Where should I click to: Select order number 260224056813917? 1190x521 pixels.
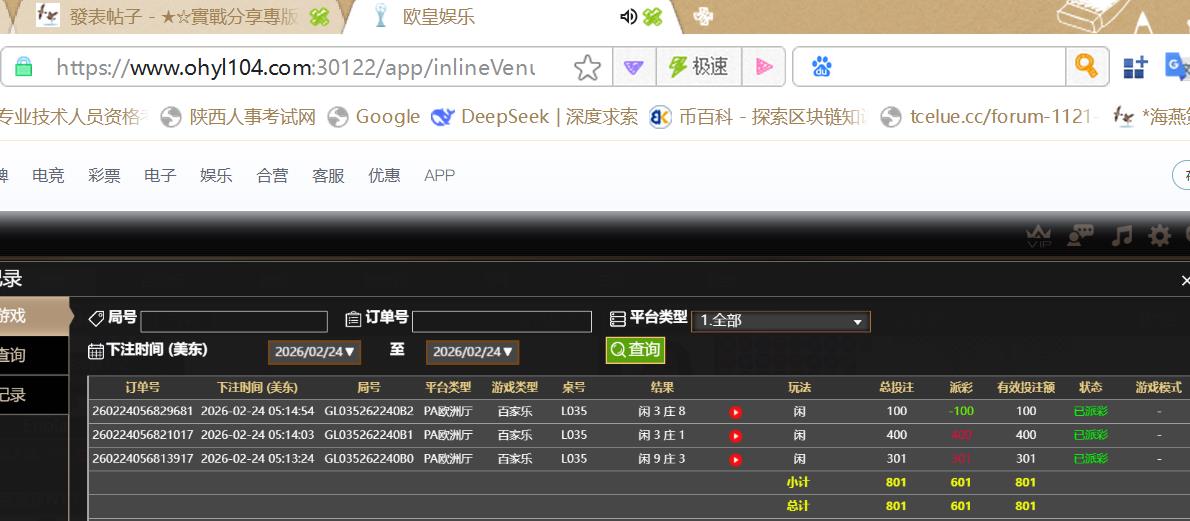click(x=143, y=459)
